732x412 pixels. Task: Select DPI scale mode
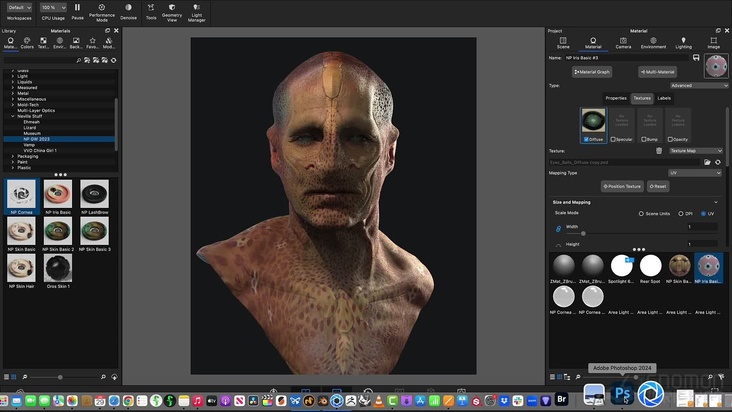pos(681,214)
